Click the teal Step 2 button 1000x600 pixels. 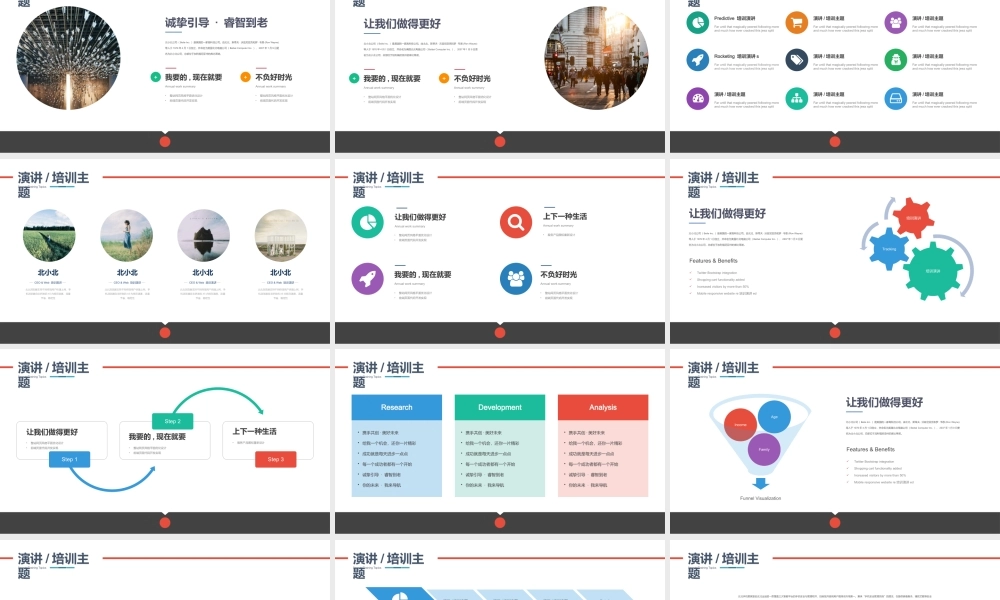pyautogui.click(x=172, y=421)
